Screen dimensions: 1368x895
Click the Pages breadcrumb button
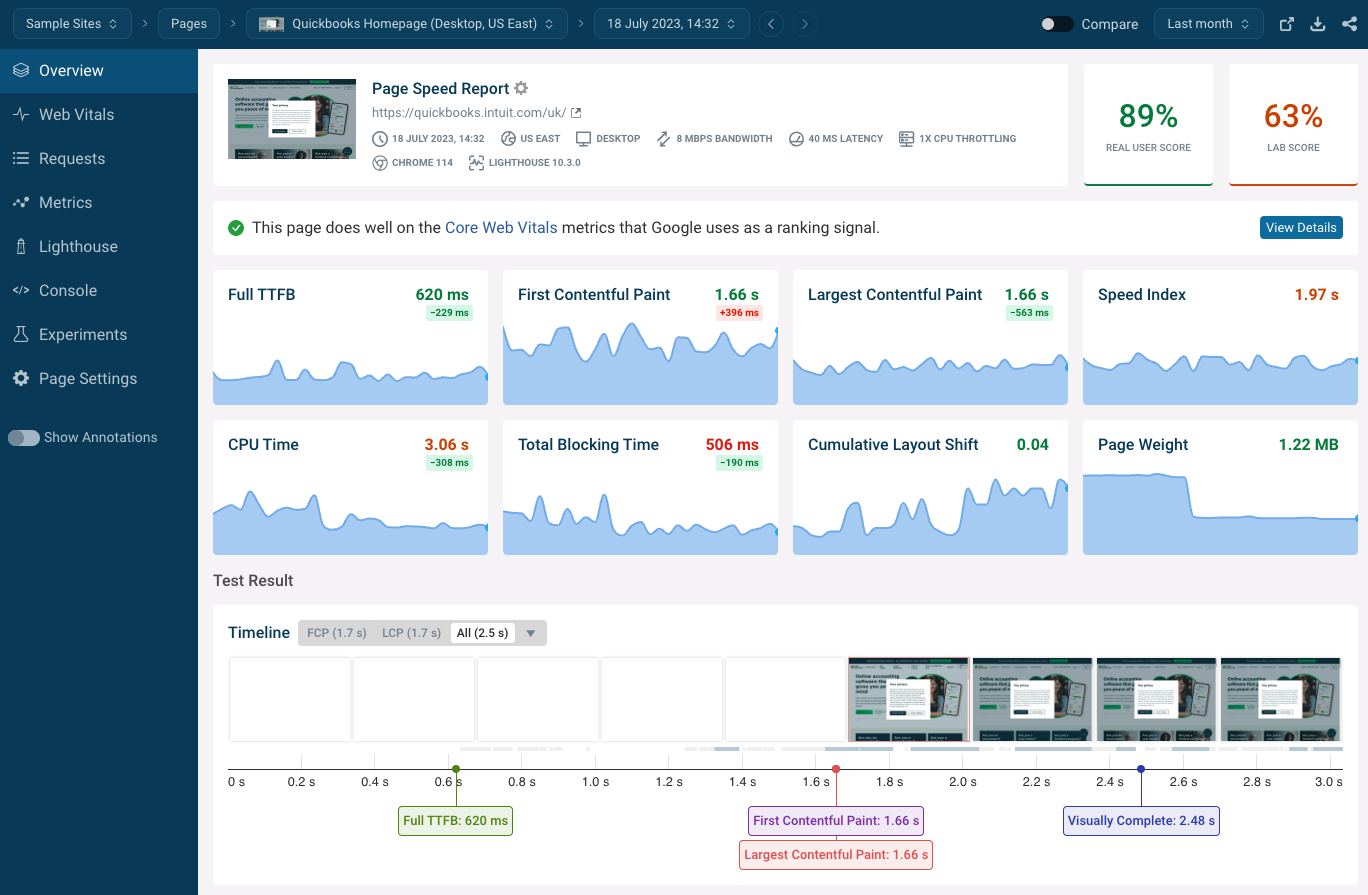189,24
